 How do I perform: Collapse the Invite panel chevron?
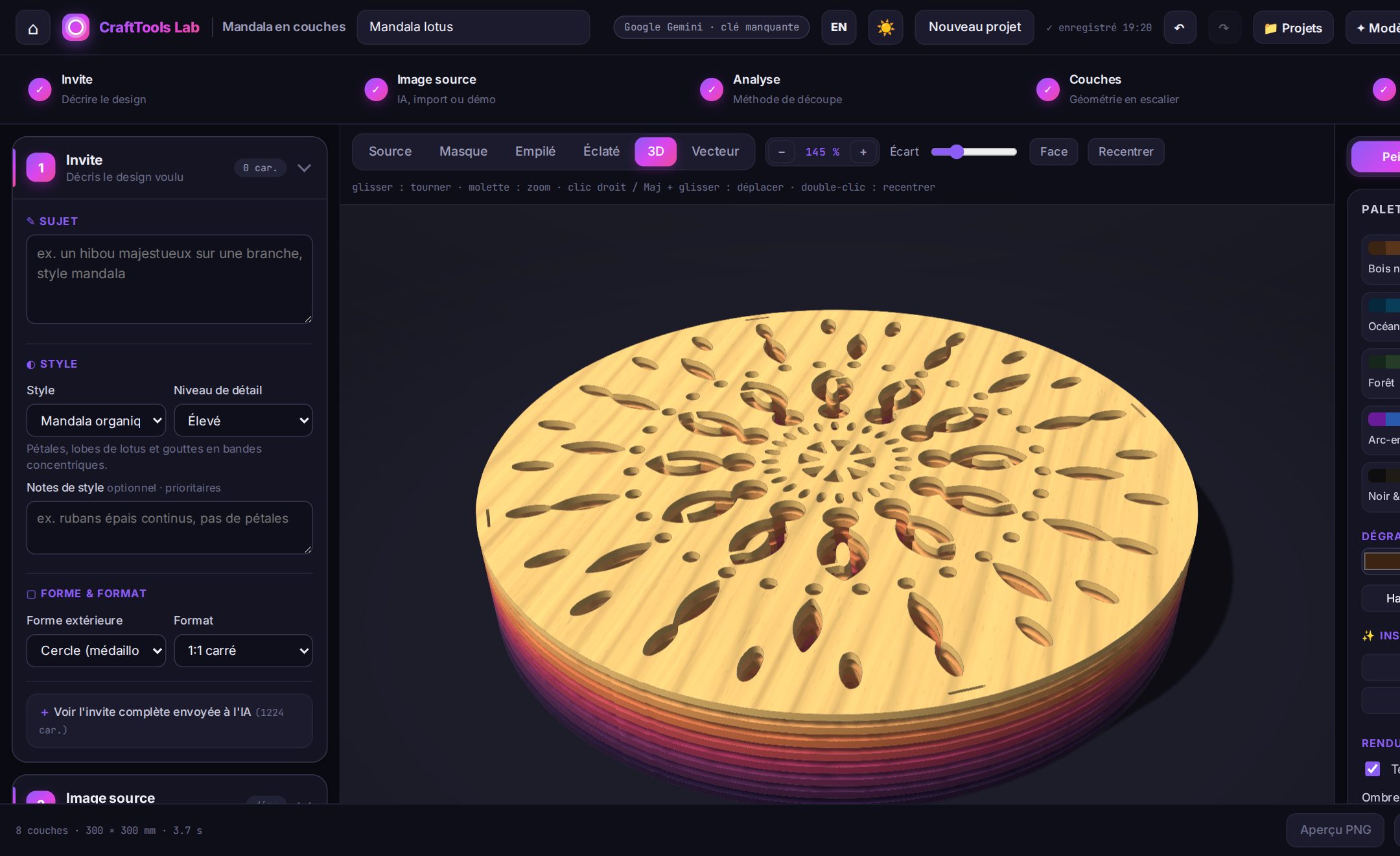(x=304, y=168)
